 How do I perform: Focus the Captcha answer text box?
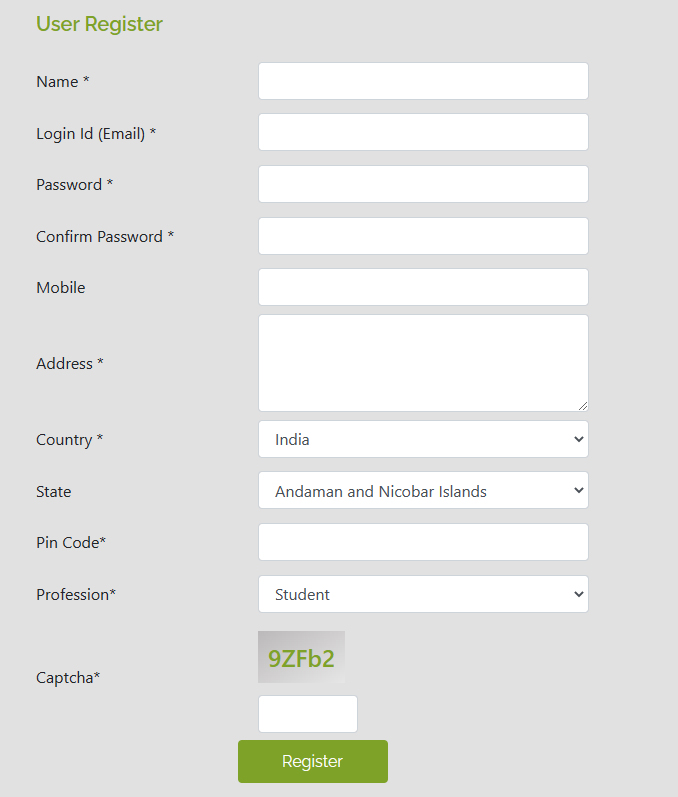307,714
